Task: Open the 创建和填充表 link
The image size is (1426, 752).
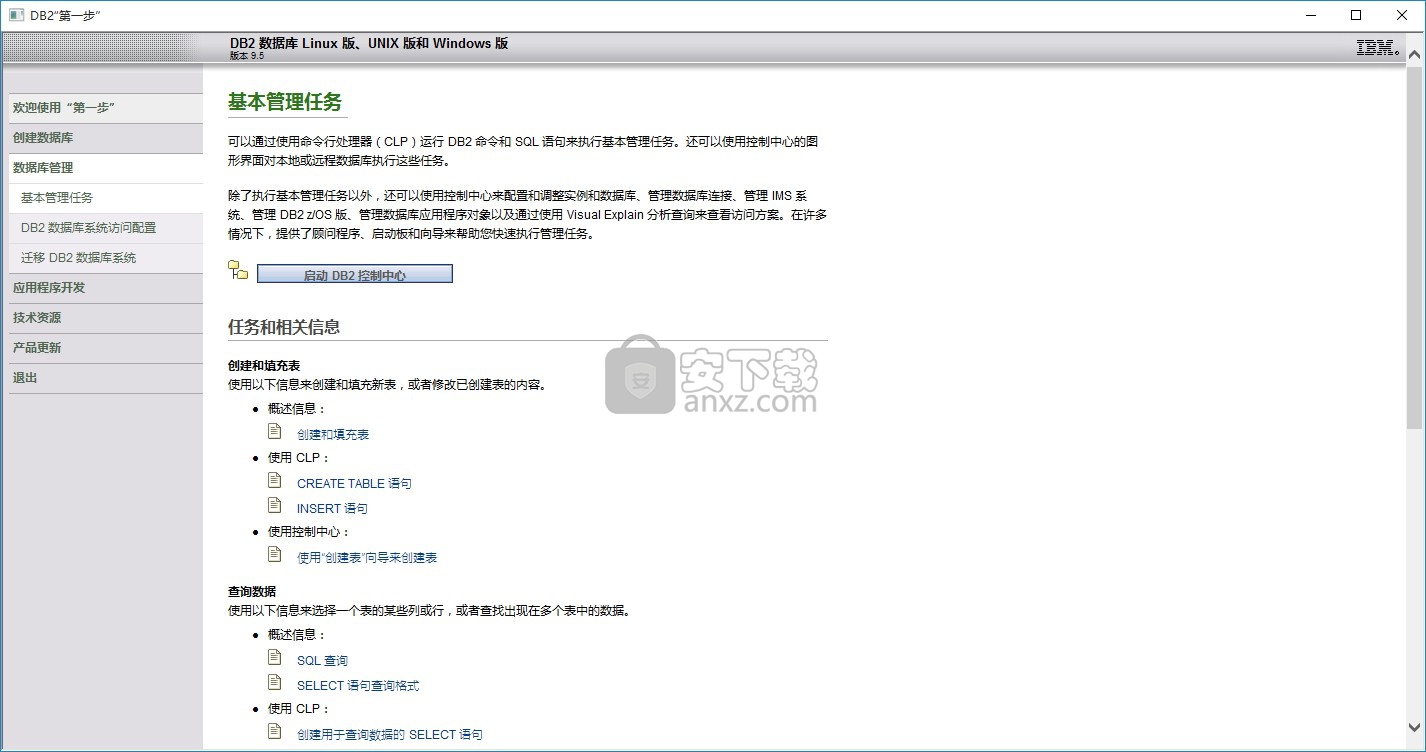Action: [x=333, y=434]
